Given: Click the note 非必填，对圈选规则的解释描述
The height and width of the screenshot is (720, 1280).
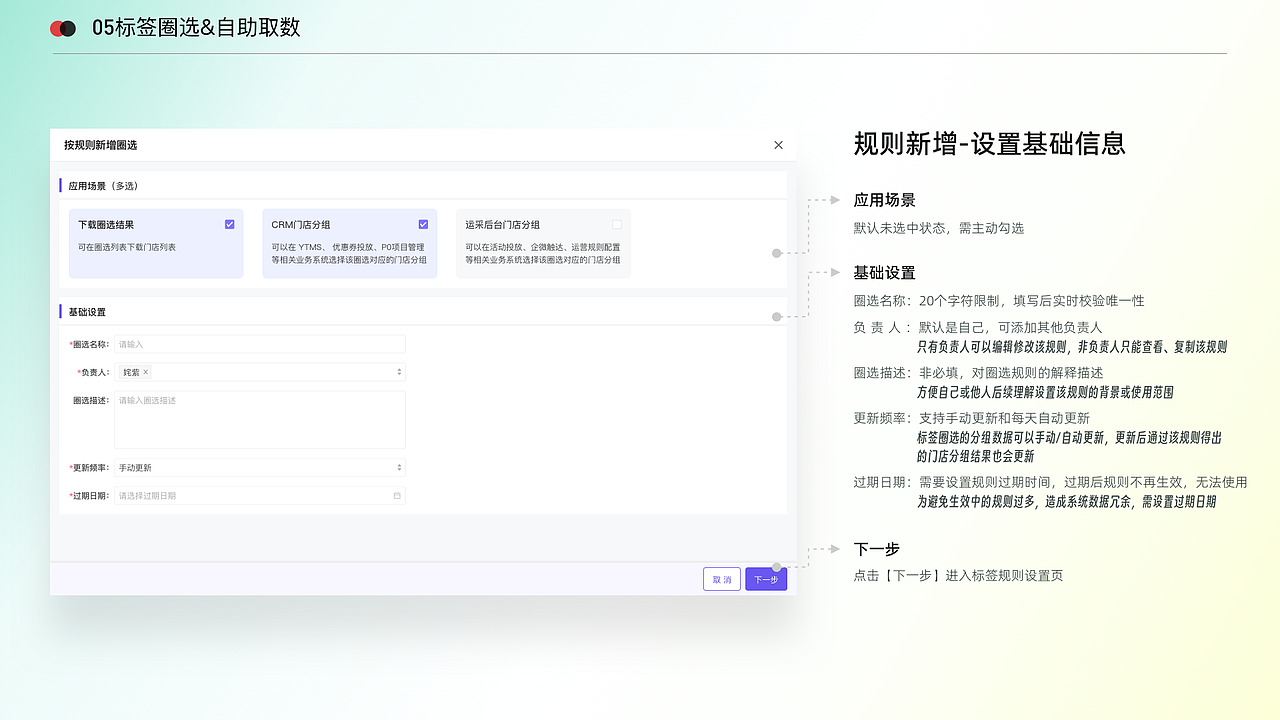Looking at the screenshot, I should [1010, 373].
